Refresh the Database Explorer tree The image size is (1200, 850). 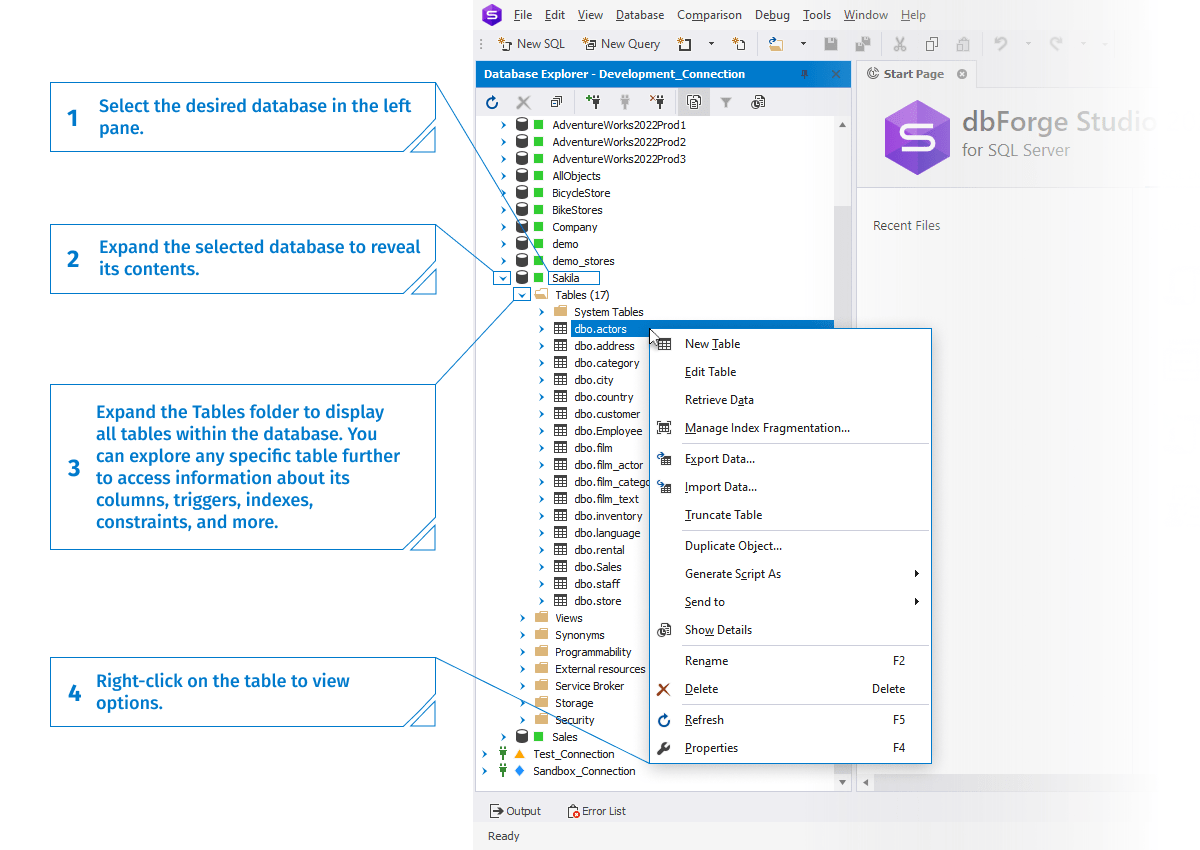492,102
